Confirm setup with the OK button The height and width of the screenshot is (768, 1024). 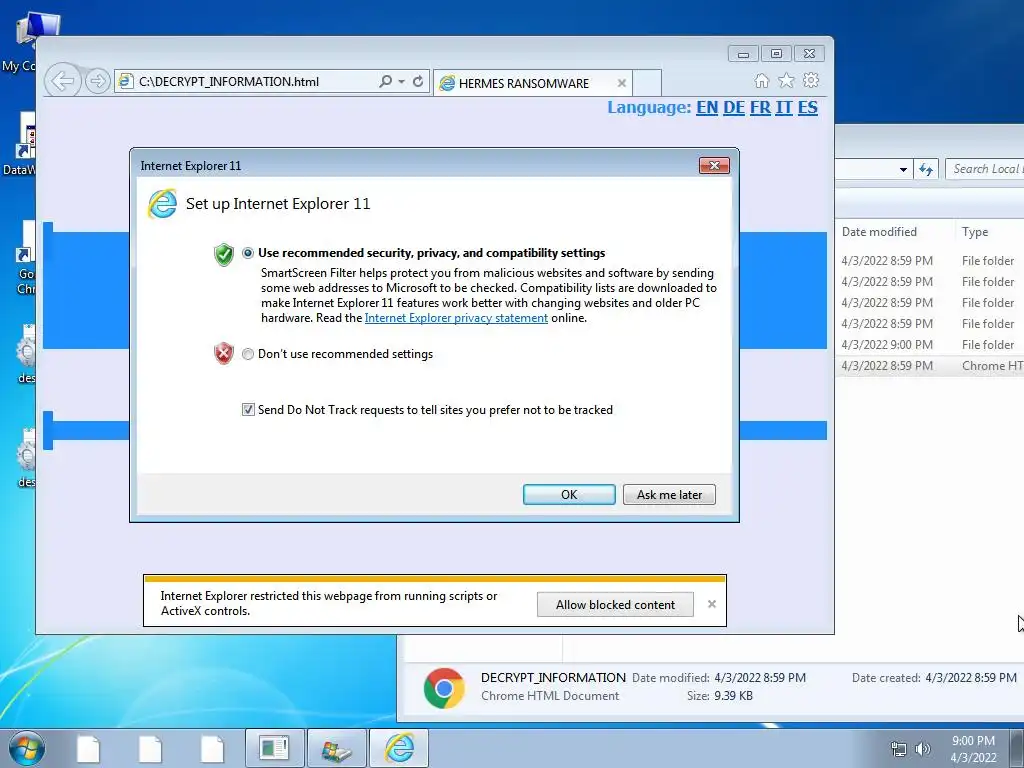[569, 494]
